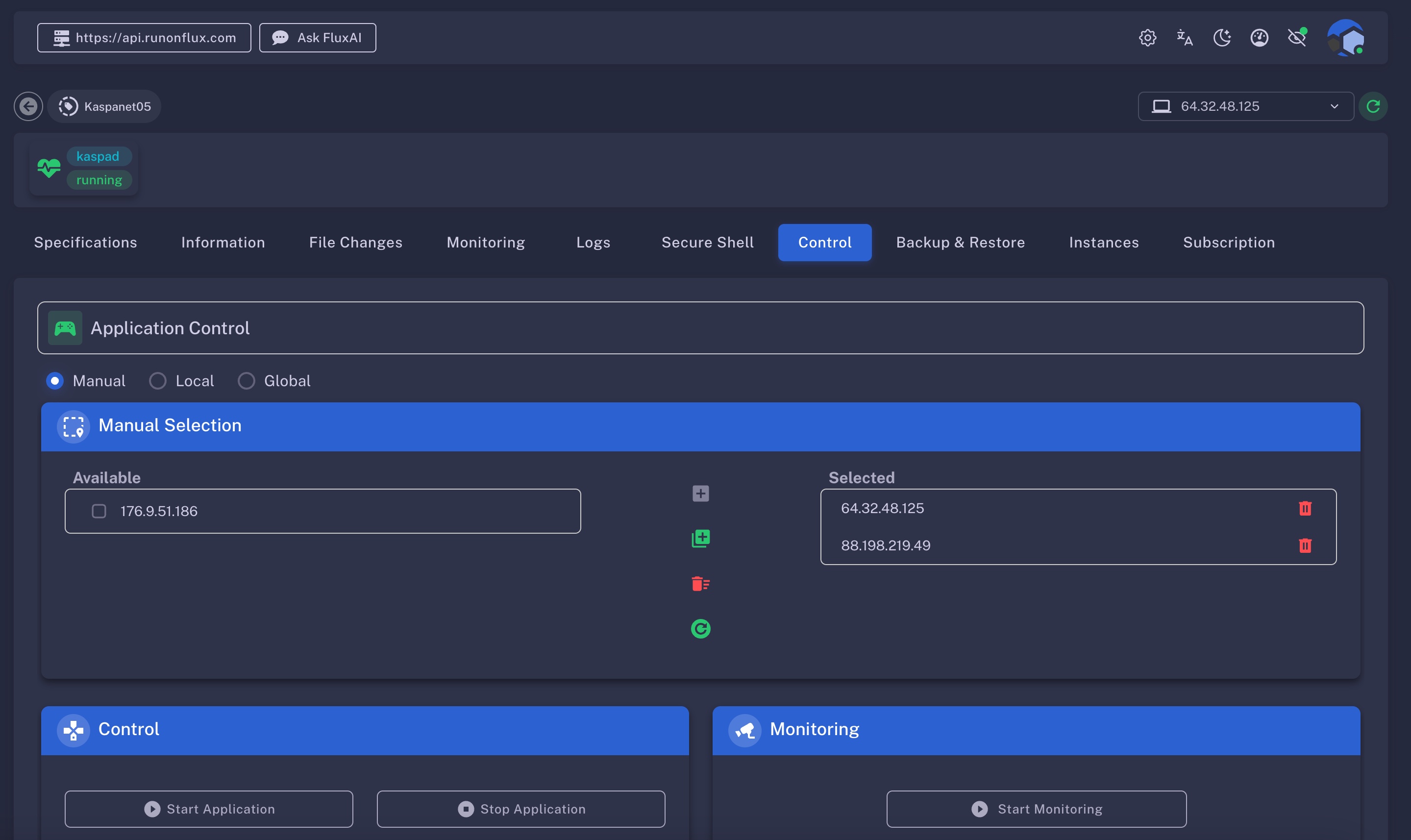Go back with the arrow icon
Screen dimensions: 1411x840
click(x=28, y=106)
